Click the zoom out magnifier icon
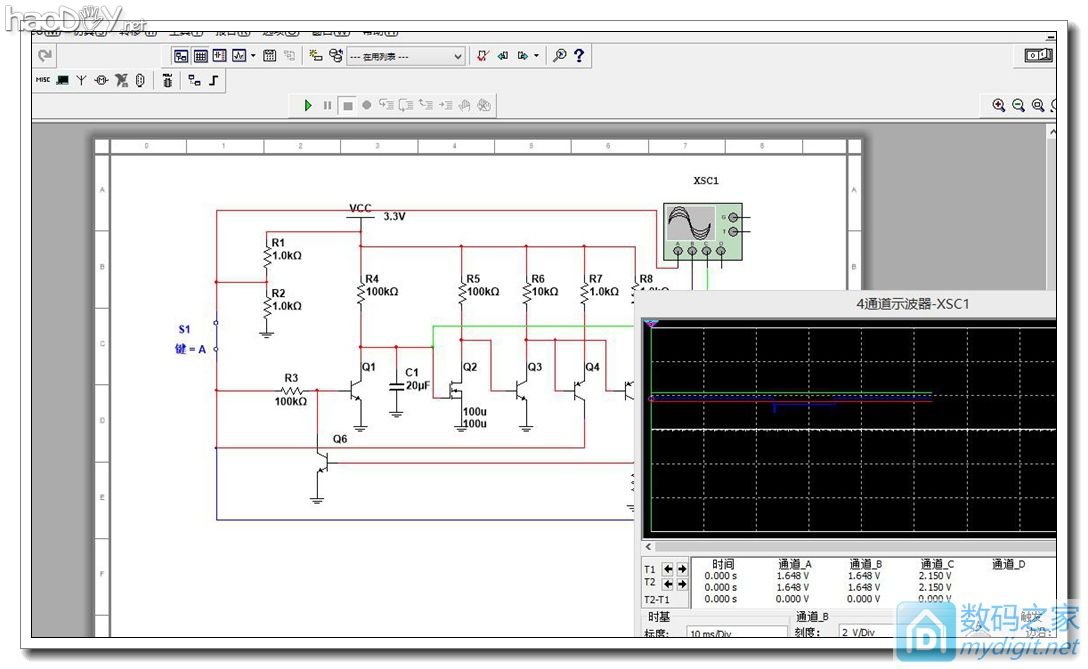1088x669 pixels. (x=1018, y=105)
